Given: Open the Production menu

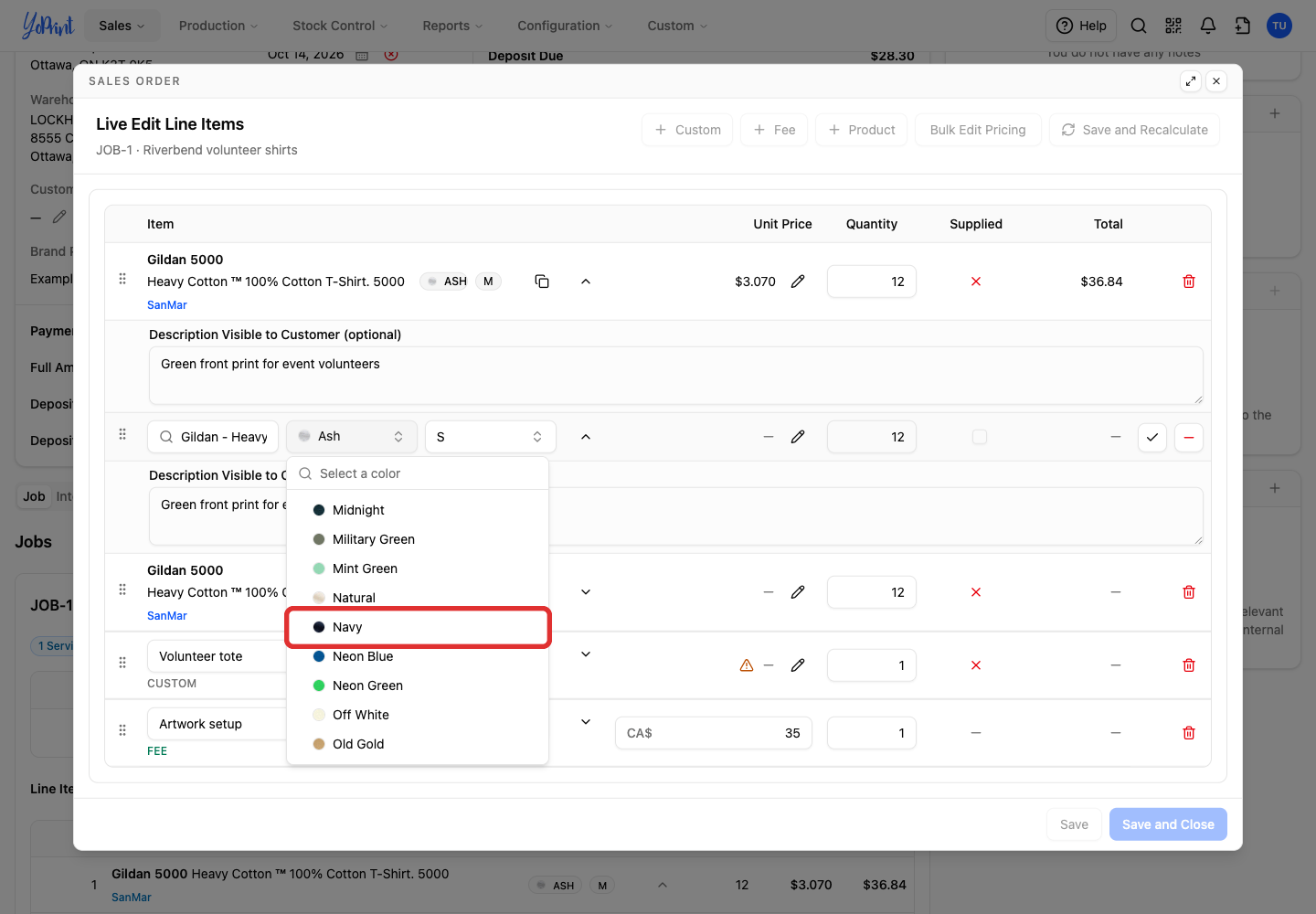Looking at the screenshot, I should click(218, 26).
